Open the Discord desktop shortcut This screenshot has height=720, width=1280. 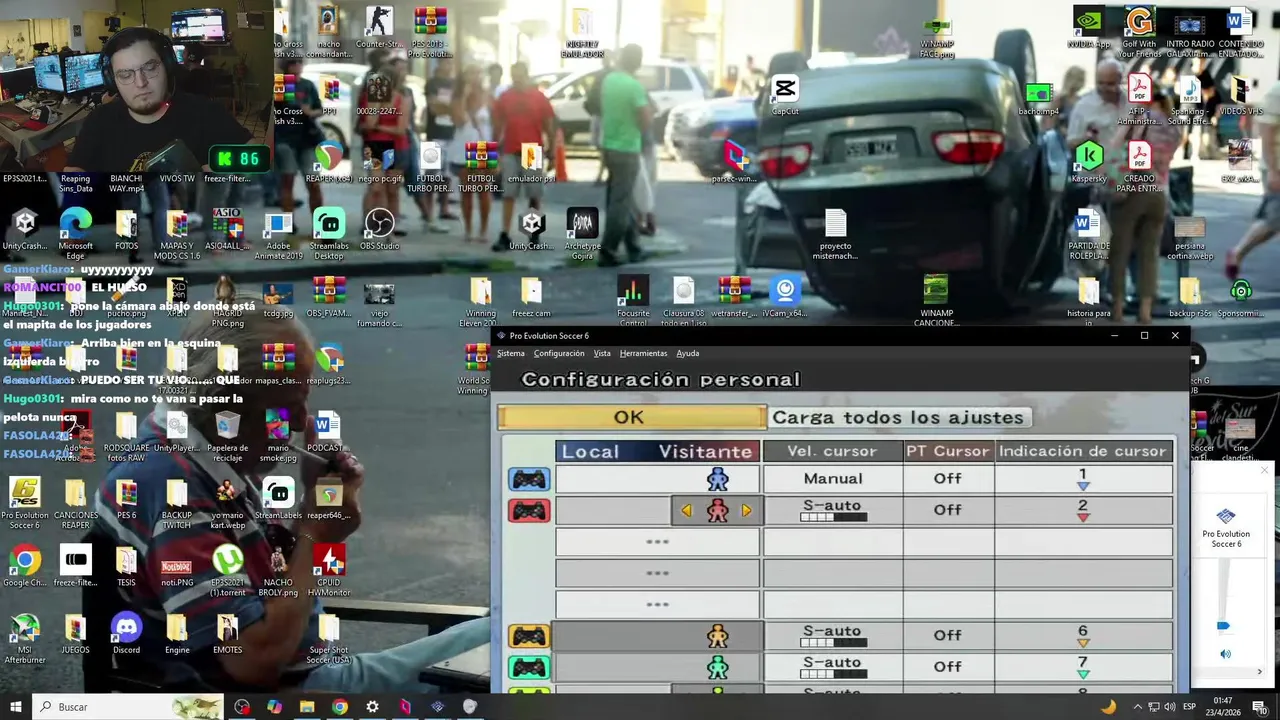tap(126, 633)
